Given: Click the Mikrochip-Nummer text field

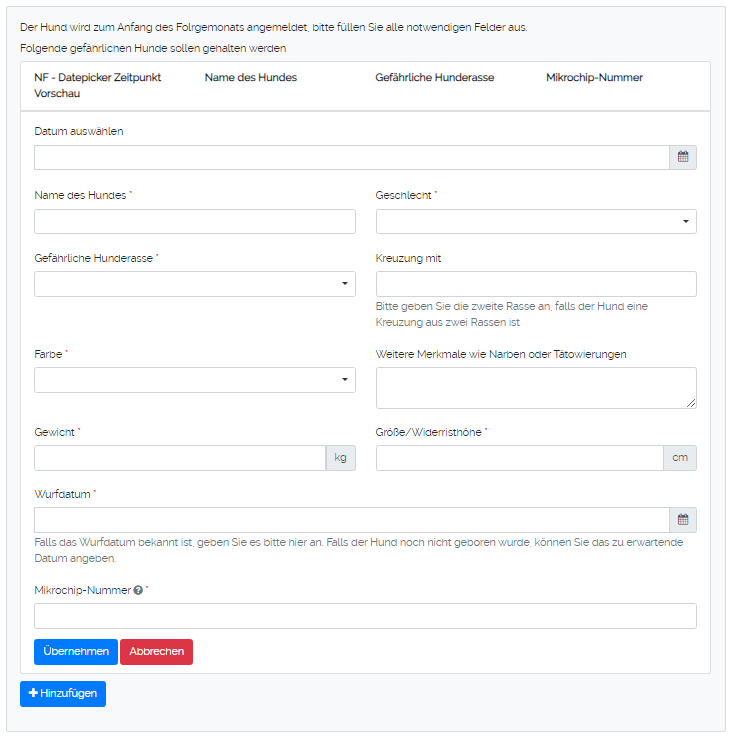Looking at the screenshot, I should 365,616.
